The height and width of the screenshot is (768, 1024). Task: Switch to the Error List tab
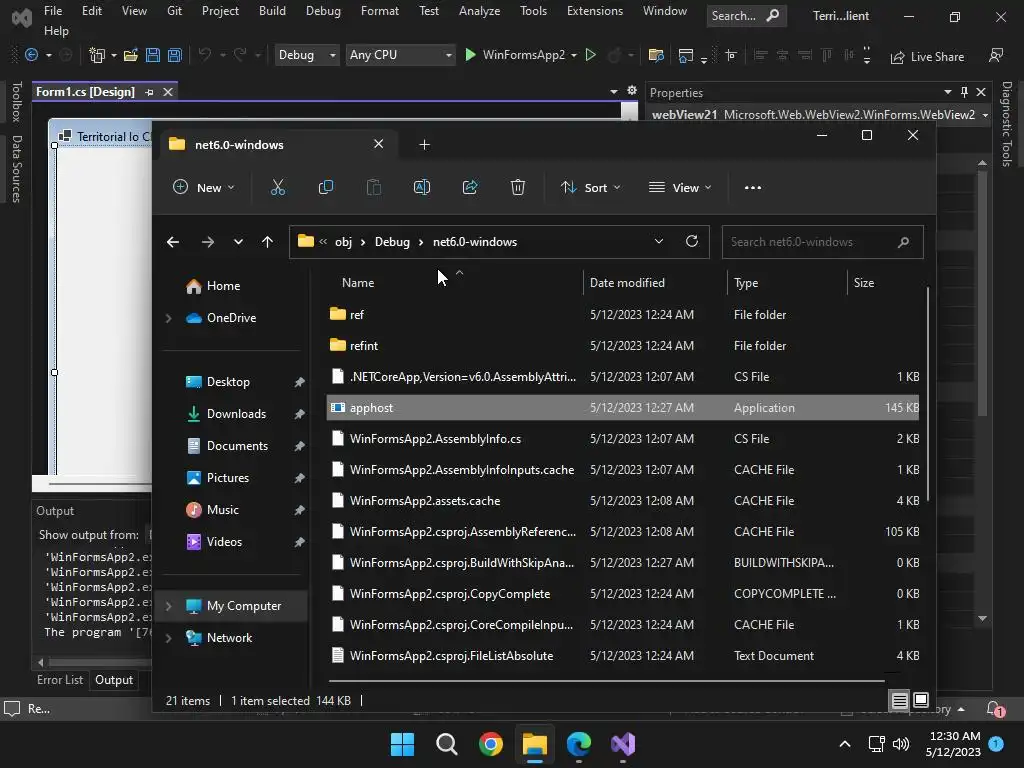(60, 680)
